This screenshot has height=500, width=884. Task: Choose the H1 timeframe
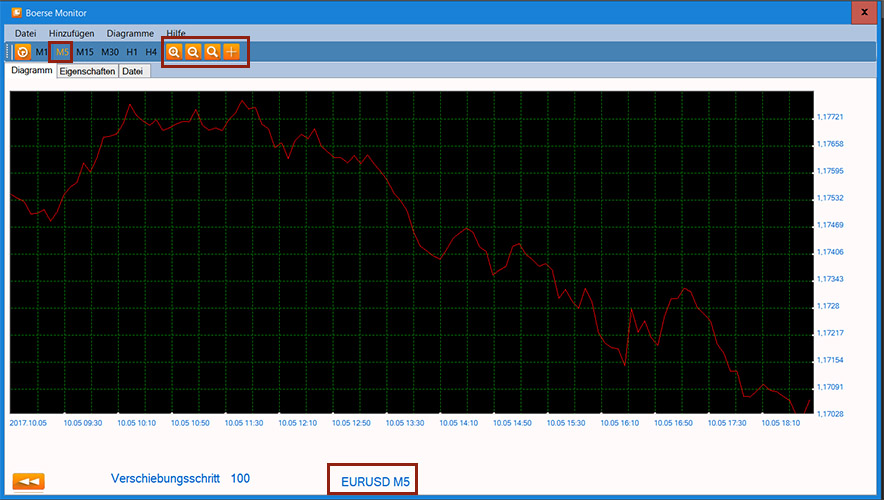pos(132,52)
